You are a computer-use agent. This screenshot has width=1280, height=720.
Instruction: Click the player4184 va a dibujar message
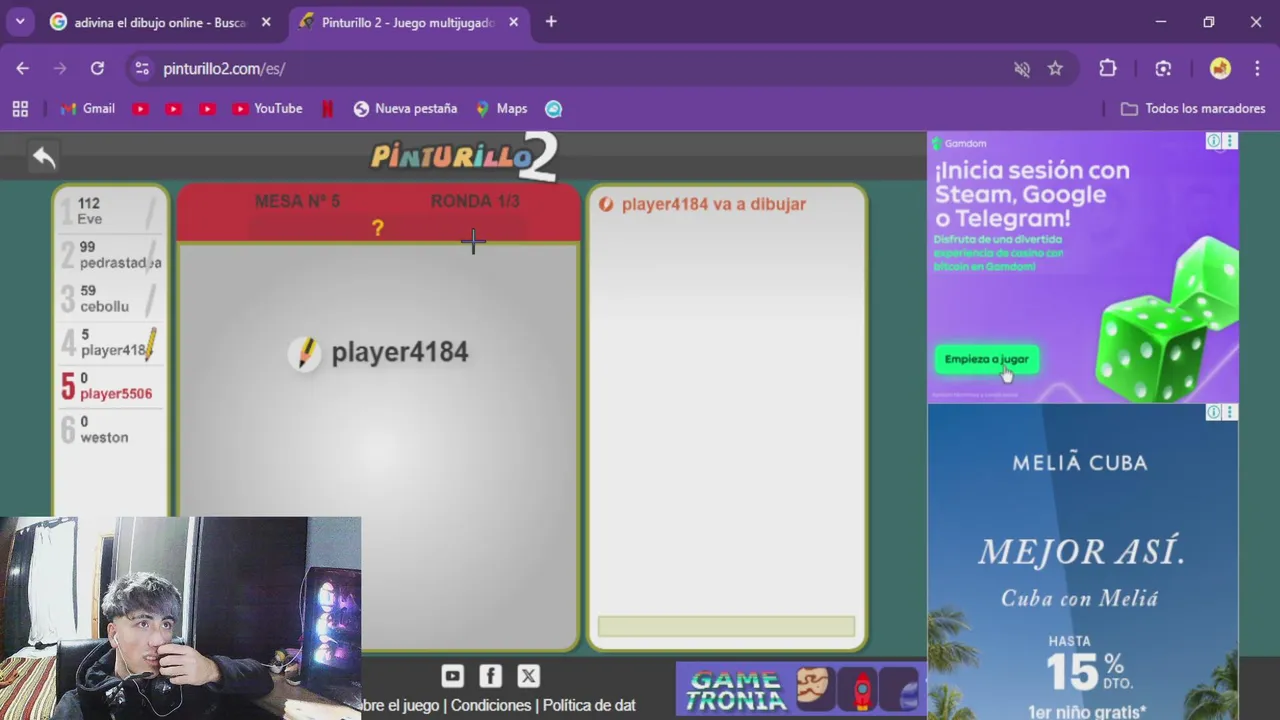click(713, 204)
